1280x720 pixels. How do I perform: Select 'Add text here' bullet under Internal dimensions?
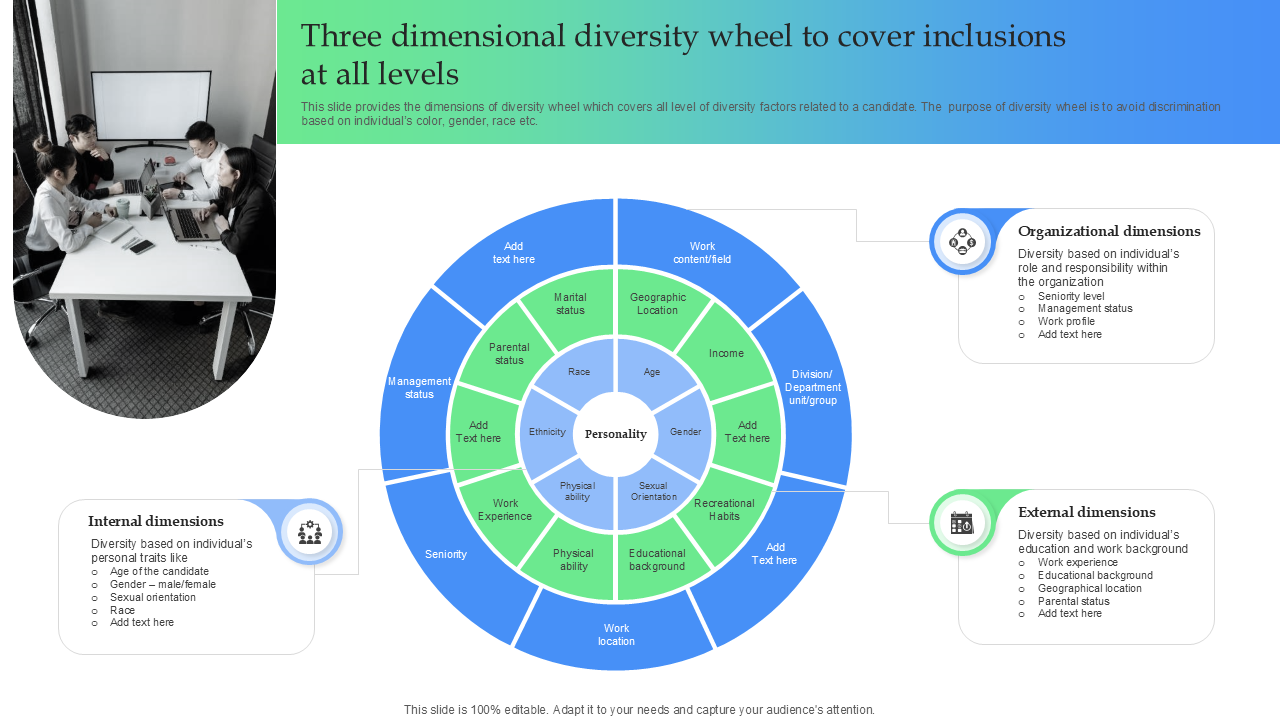[142, 623]
